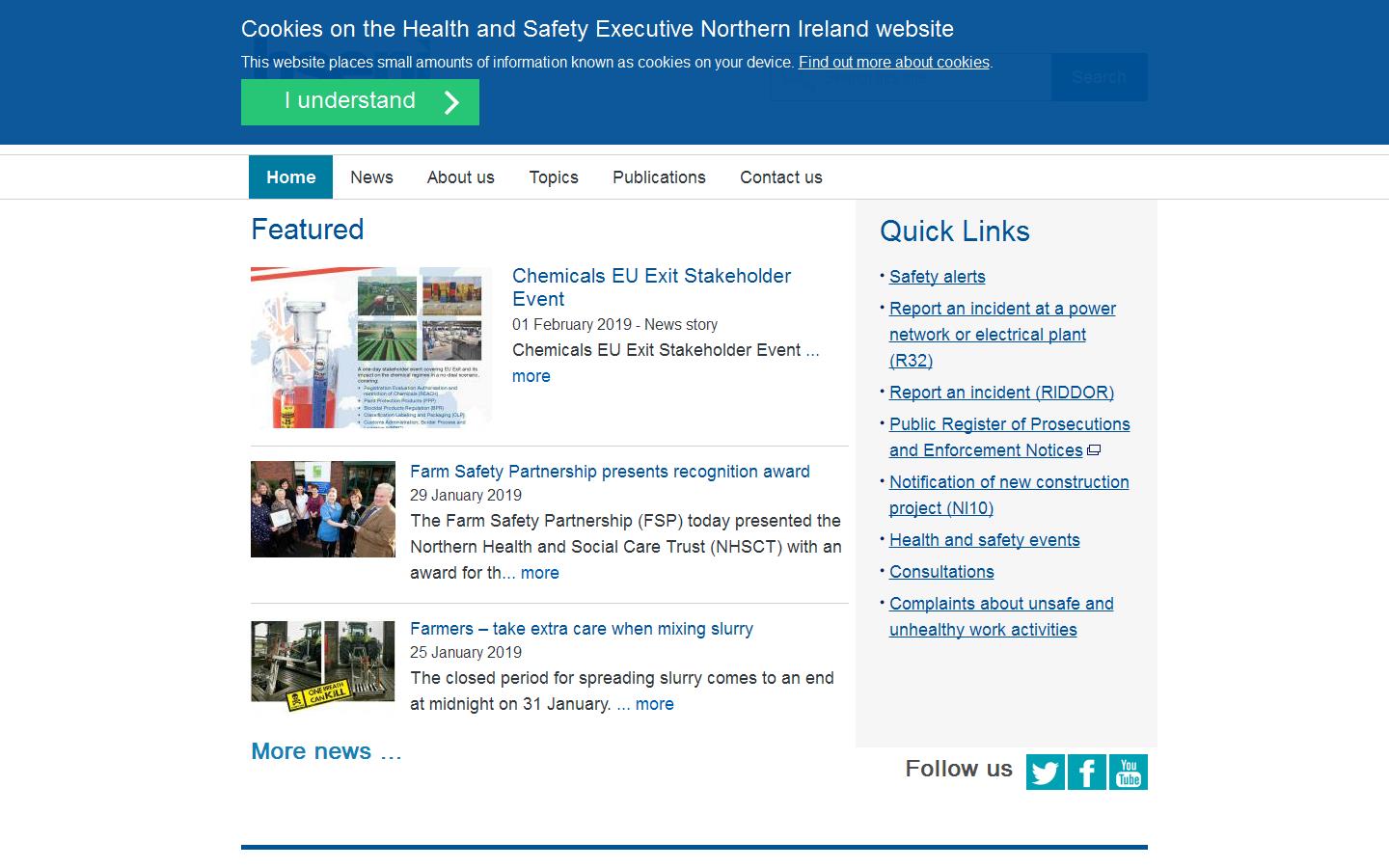Open Consultations in Quick Links
This screenshot has height=868, width=1389.
[941, 572]
